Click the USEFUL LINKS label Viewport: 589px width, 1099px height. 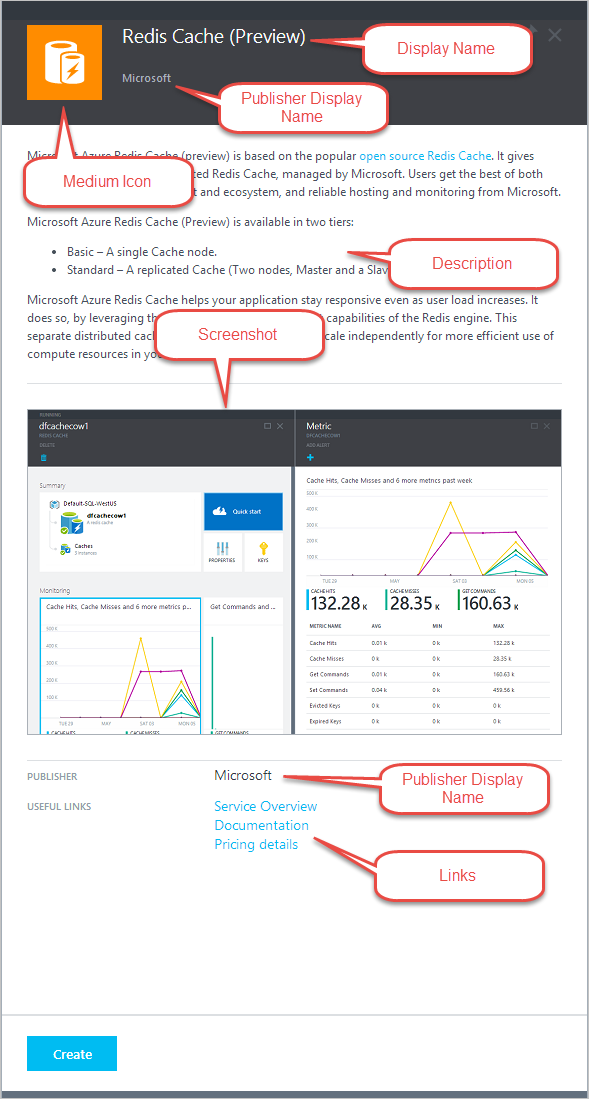[x=59, y=807]
